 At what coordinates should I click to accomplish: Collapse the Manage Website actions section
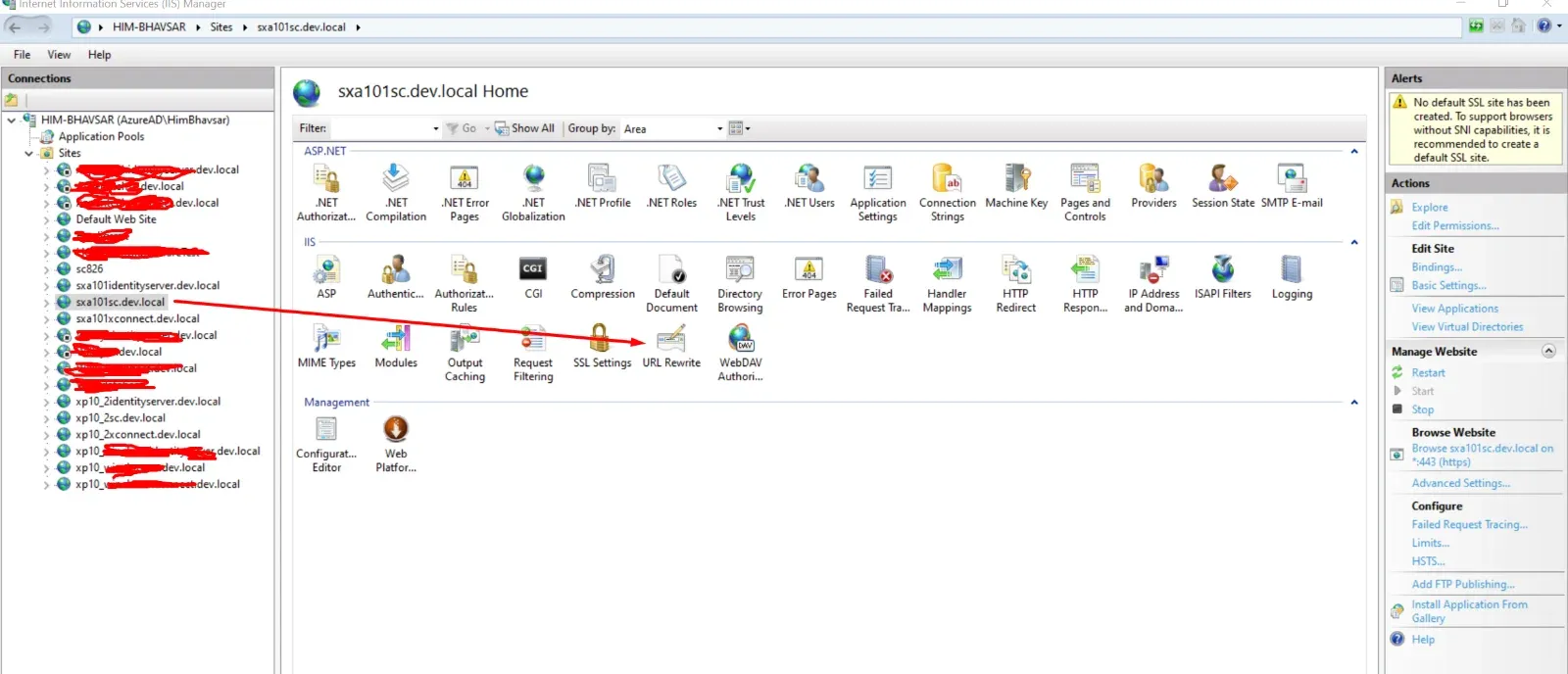[1548, 351]
